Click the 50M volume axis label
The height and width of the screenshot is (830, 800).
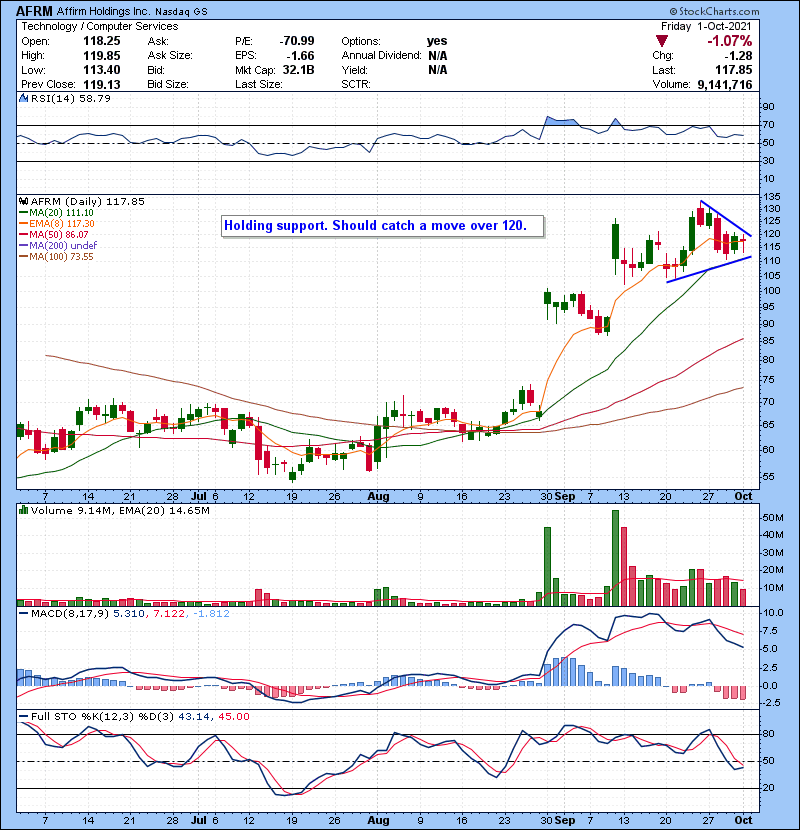click(772, 518)
